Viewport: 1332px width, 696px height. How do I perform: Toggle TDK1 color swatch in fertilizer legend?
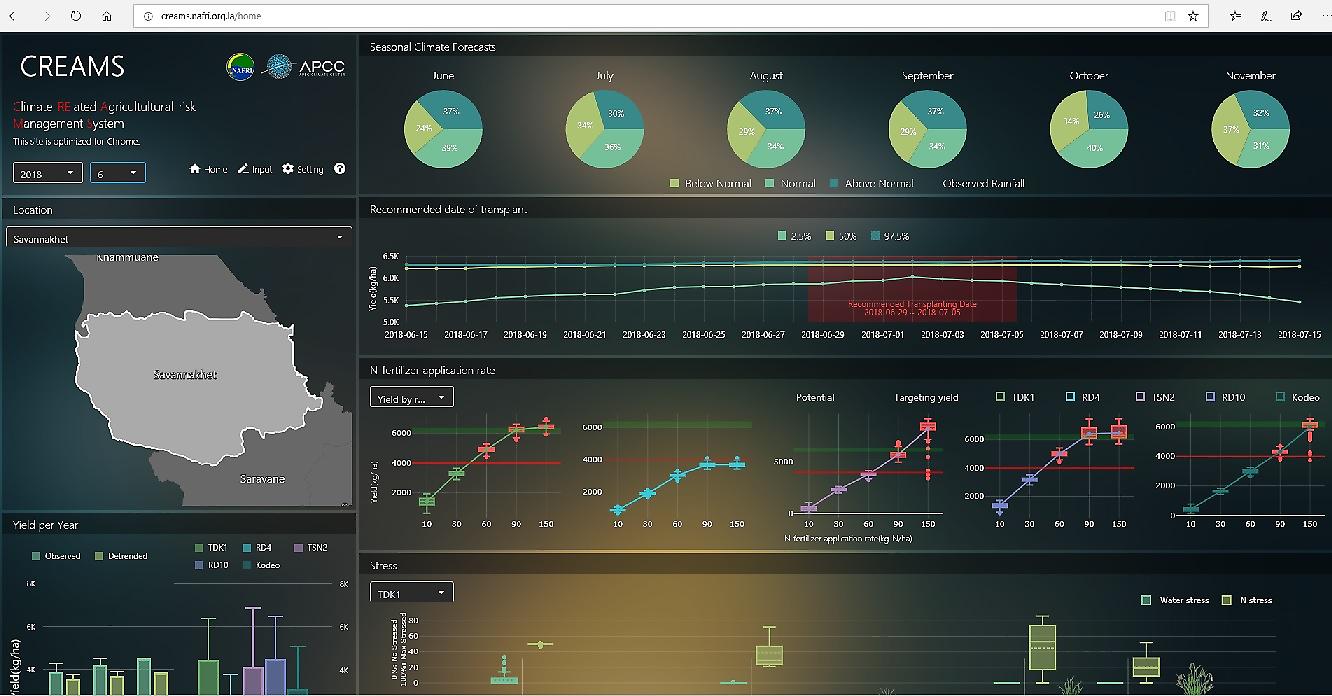1001,398
